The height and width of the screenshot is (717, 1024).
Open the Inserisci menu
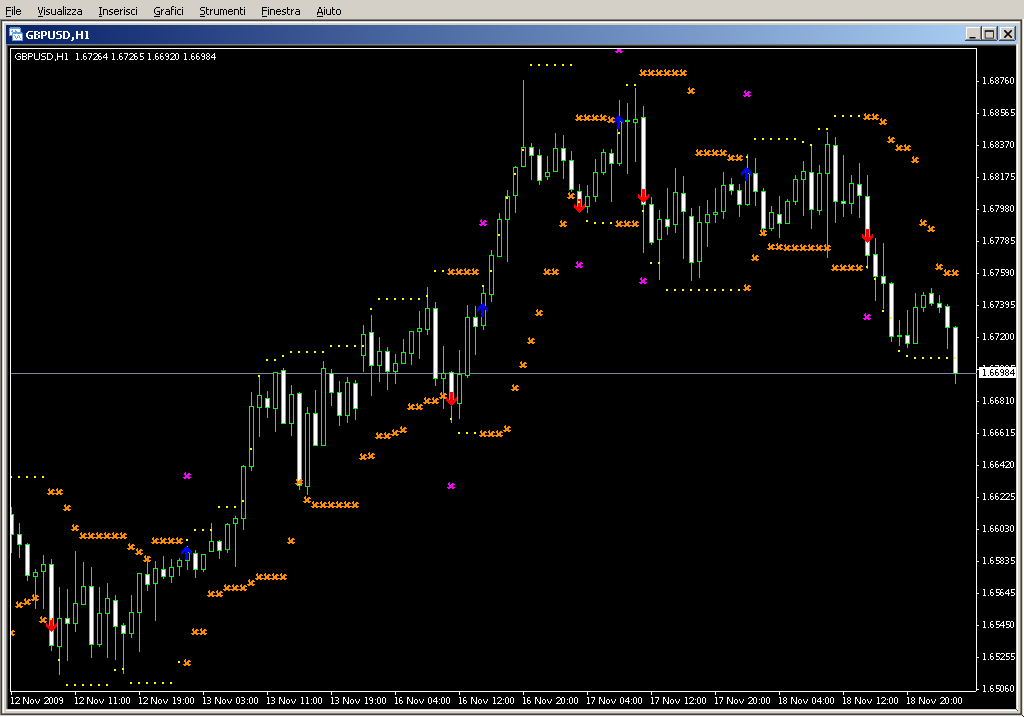point(118,11)
